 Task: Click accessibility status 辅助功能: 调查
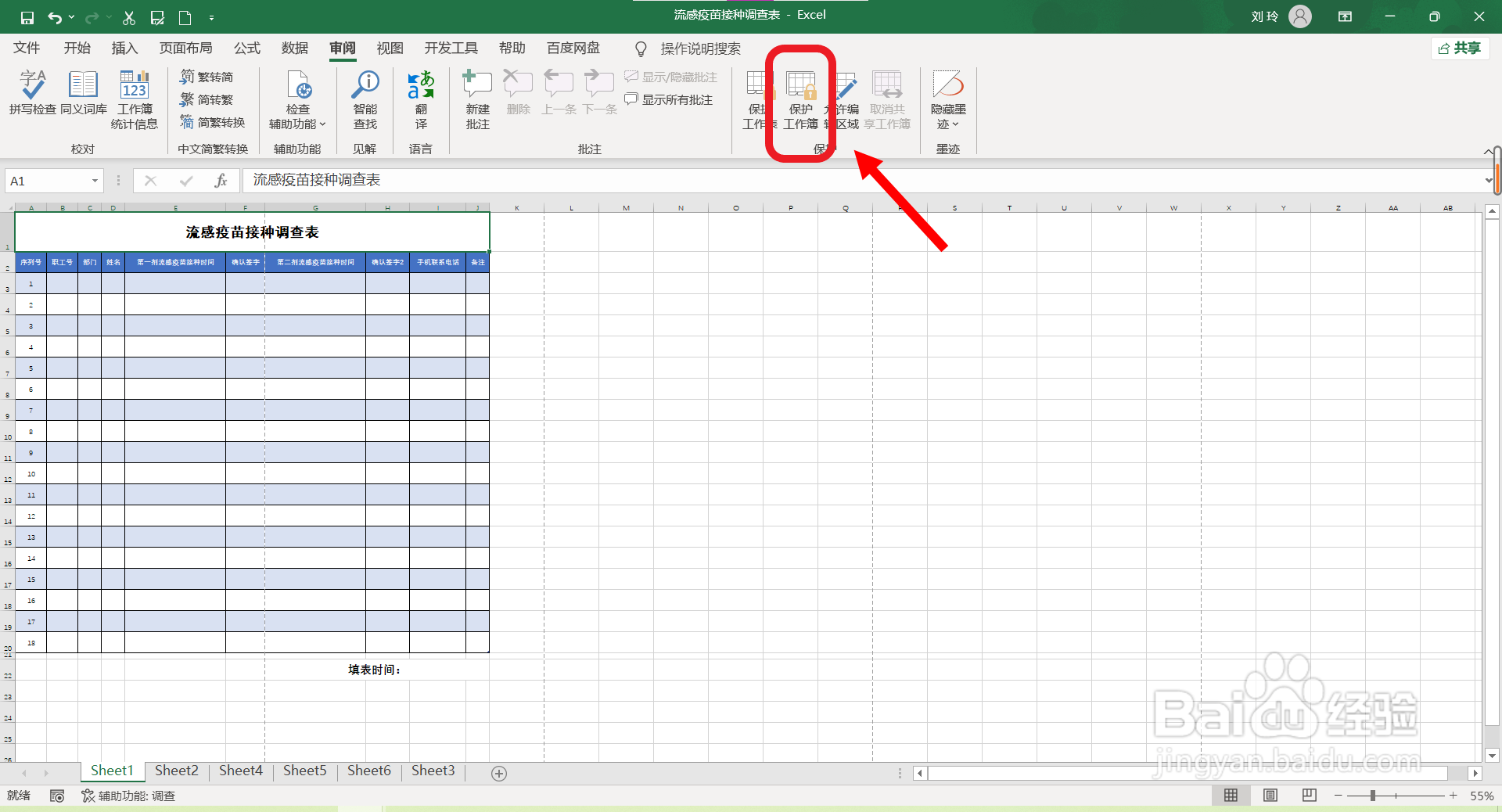pyautogui.click(x=128, y=796)
